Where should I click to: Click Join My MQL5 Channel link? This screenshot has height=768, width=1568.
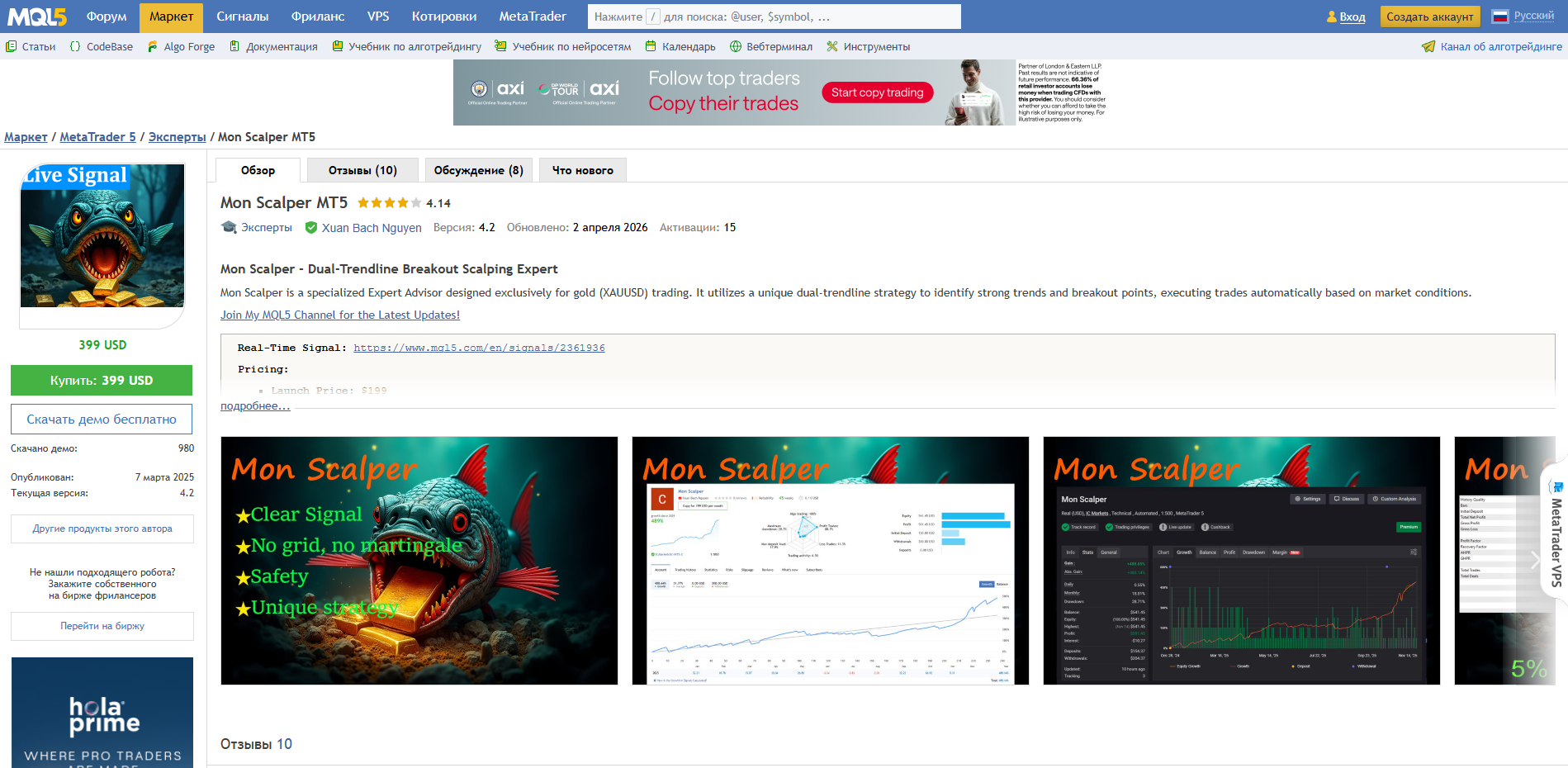coord(340,315)
